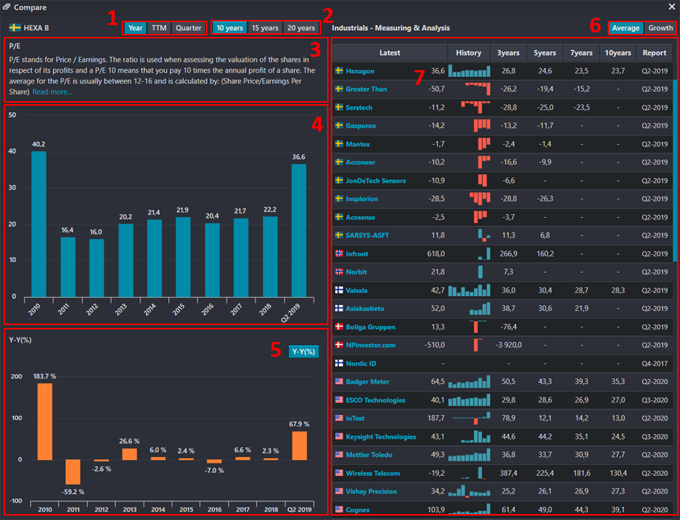
Task: Click Wireless Telecom 3years value 387,4
Action: point(508,473)
